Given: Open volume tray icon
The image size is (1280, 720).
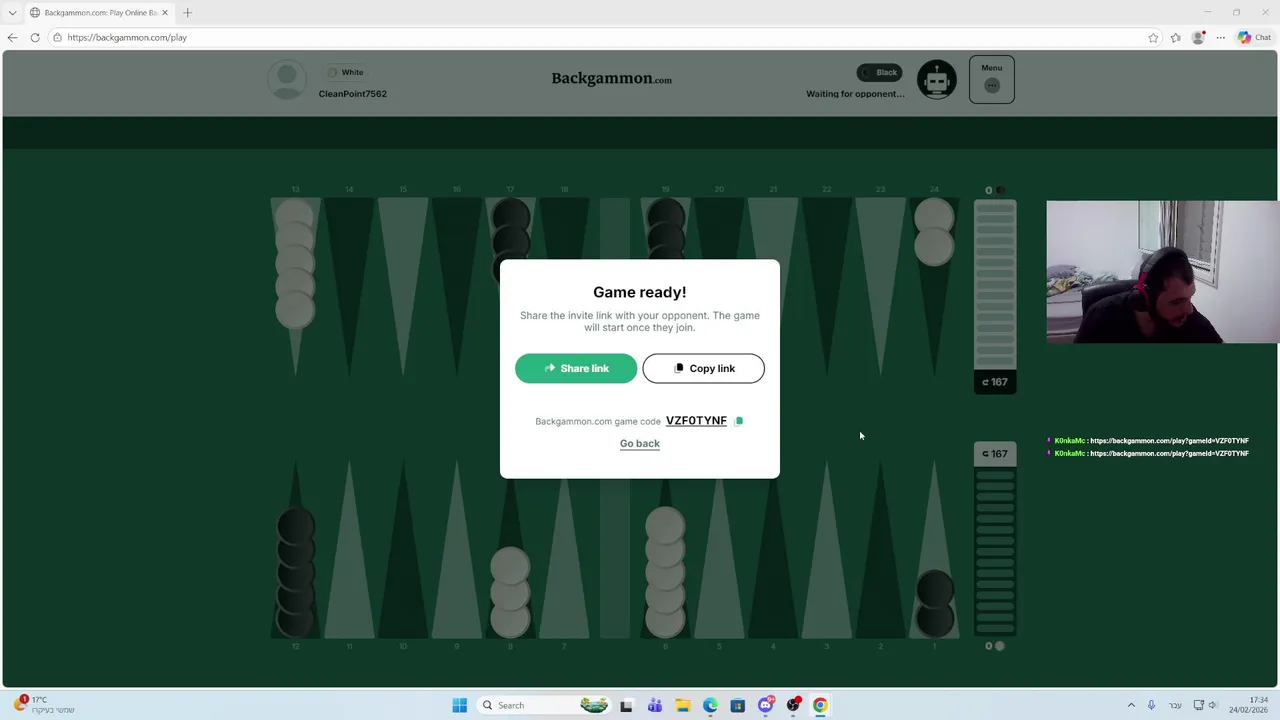Looking at the screenshot, I should click(1213, 705).
